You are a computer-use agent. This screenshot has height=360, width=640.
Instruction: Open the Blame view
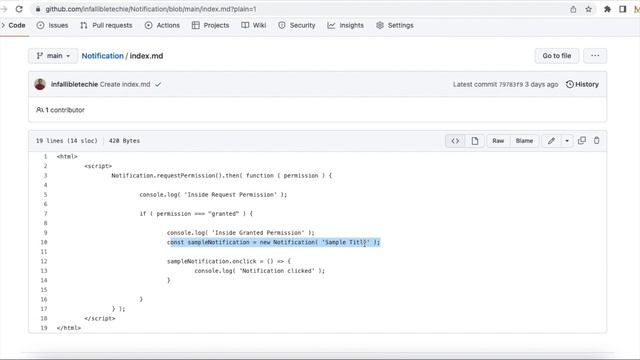(524, 141)
